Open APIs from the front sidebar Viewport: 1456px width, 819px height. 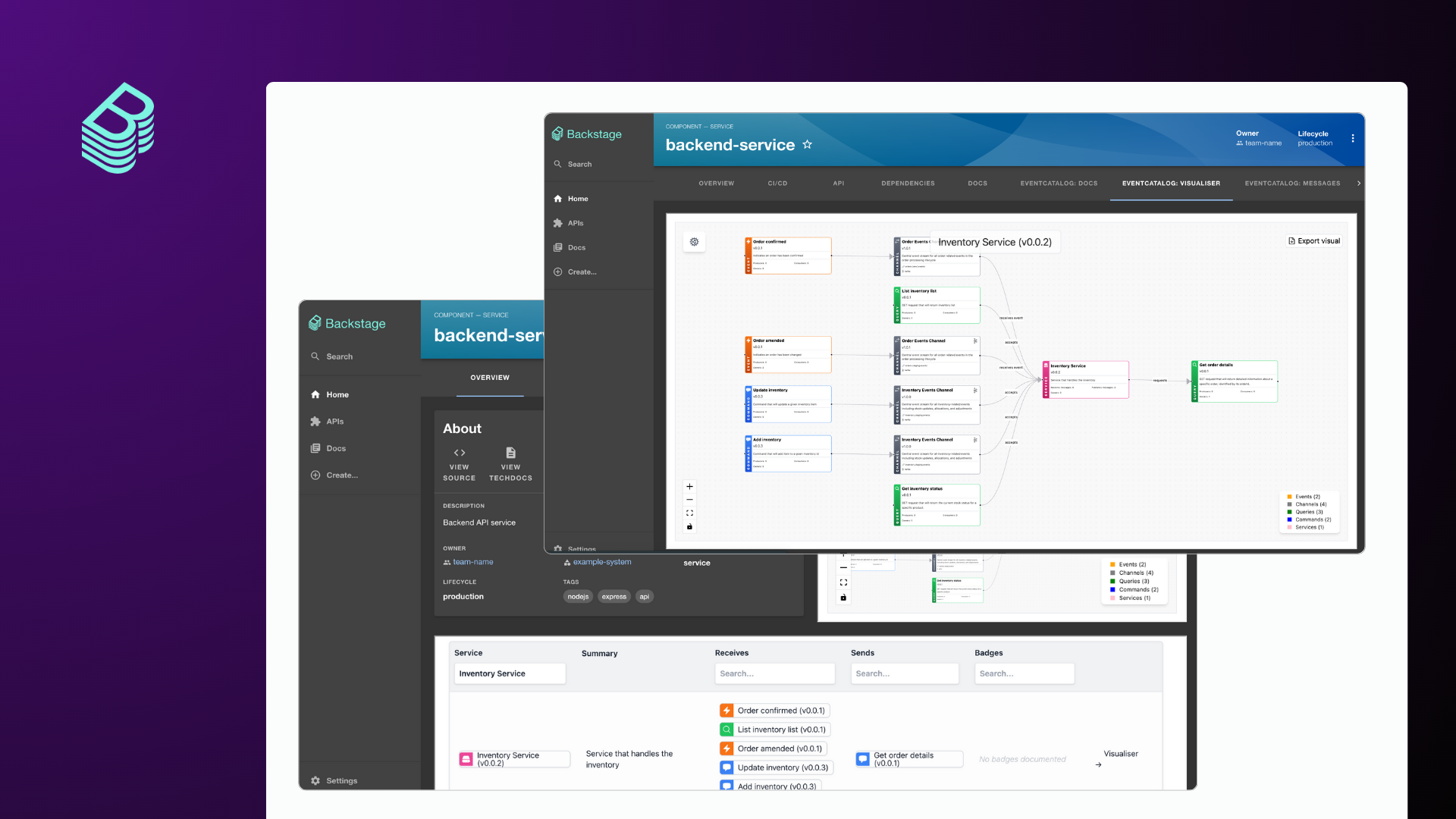point(575,223)
